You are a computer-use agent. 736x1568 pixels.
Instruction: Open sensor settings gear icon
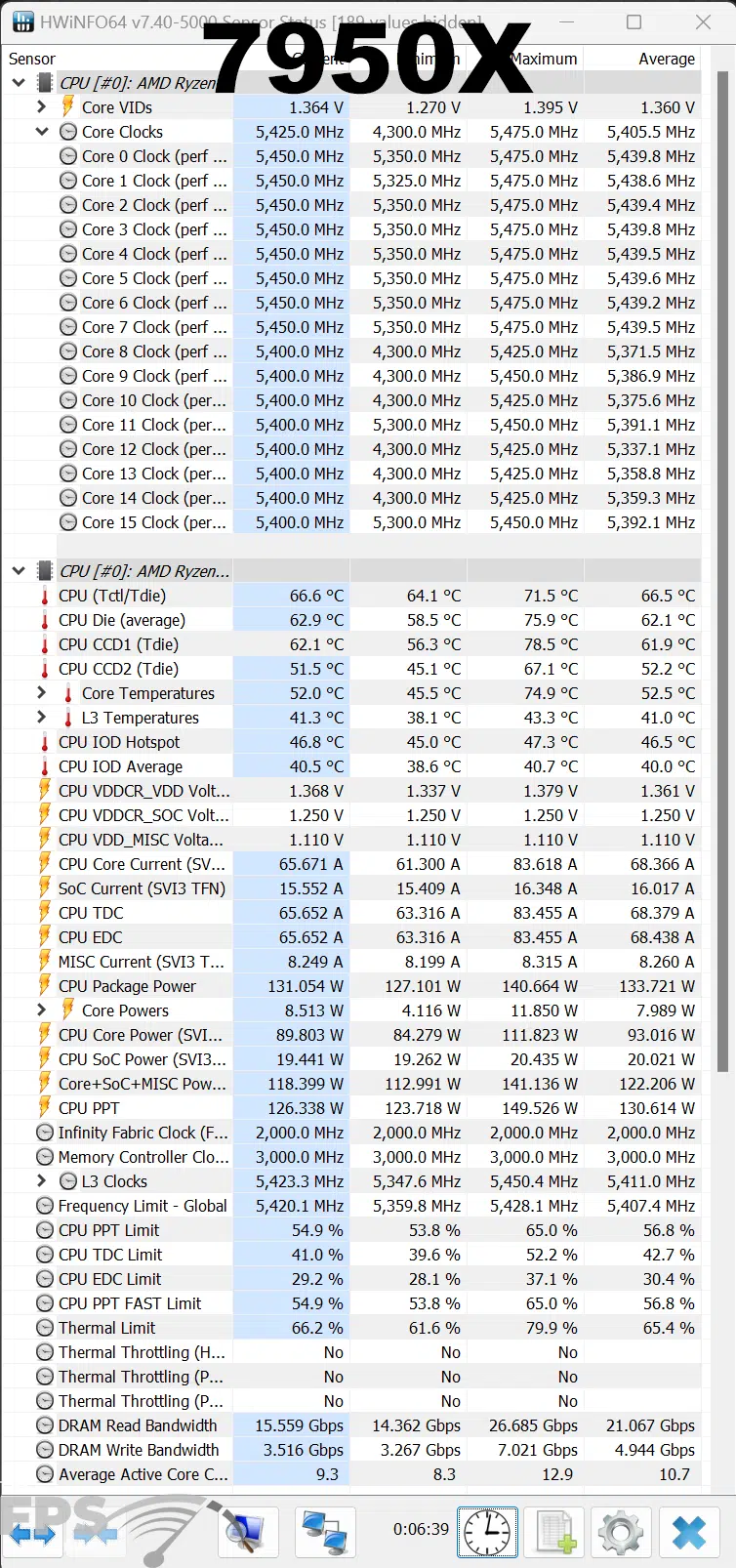click(x=621, y=1532)
